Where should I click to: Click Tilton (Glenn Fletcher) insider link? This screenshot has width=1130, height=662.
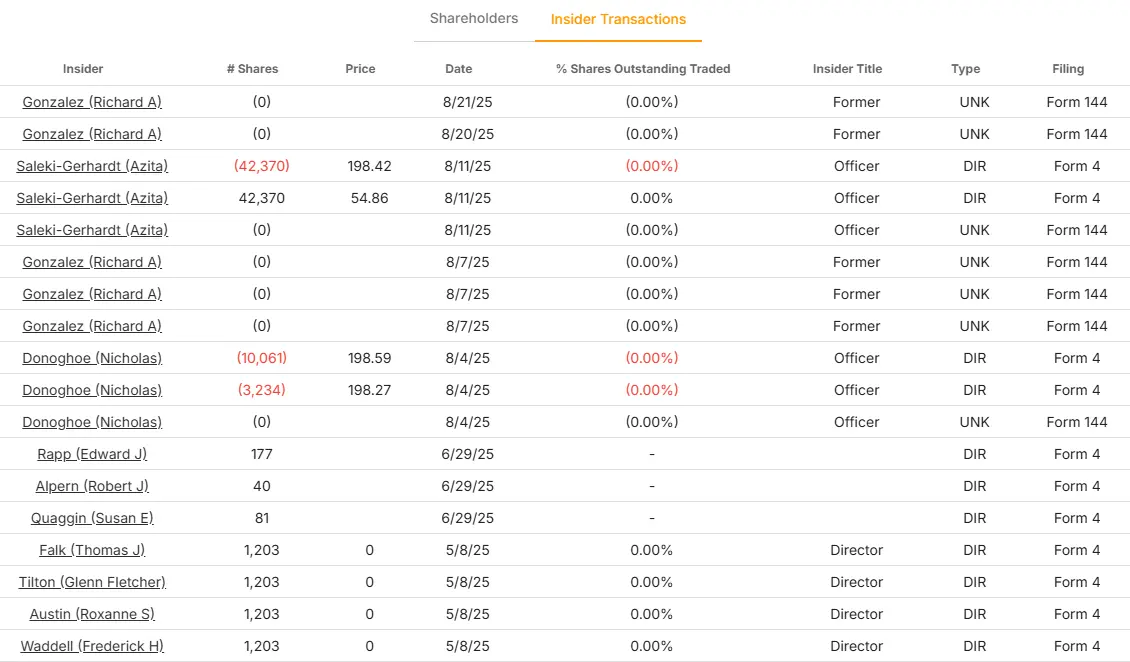[x=92, y=582]
